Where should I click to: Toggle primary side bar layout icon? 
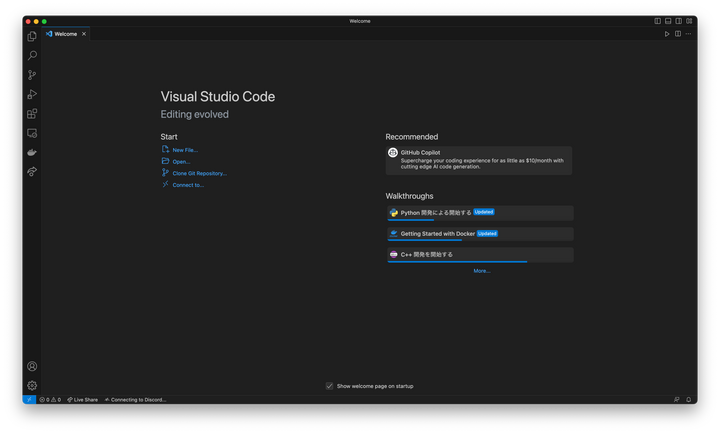658,21
